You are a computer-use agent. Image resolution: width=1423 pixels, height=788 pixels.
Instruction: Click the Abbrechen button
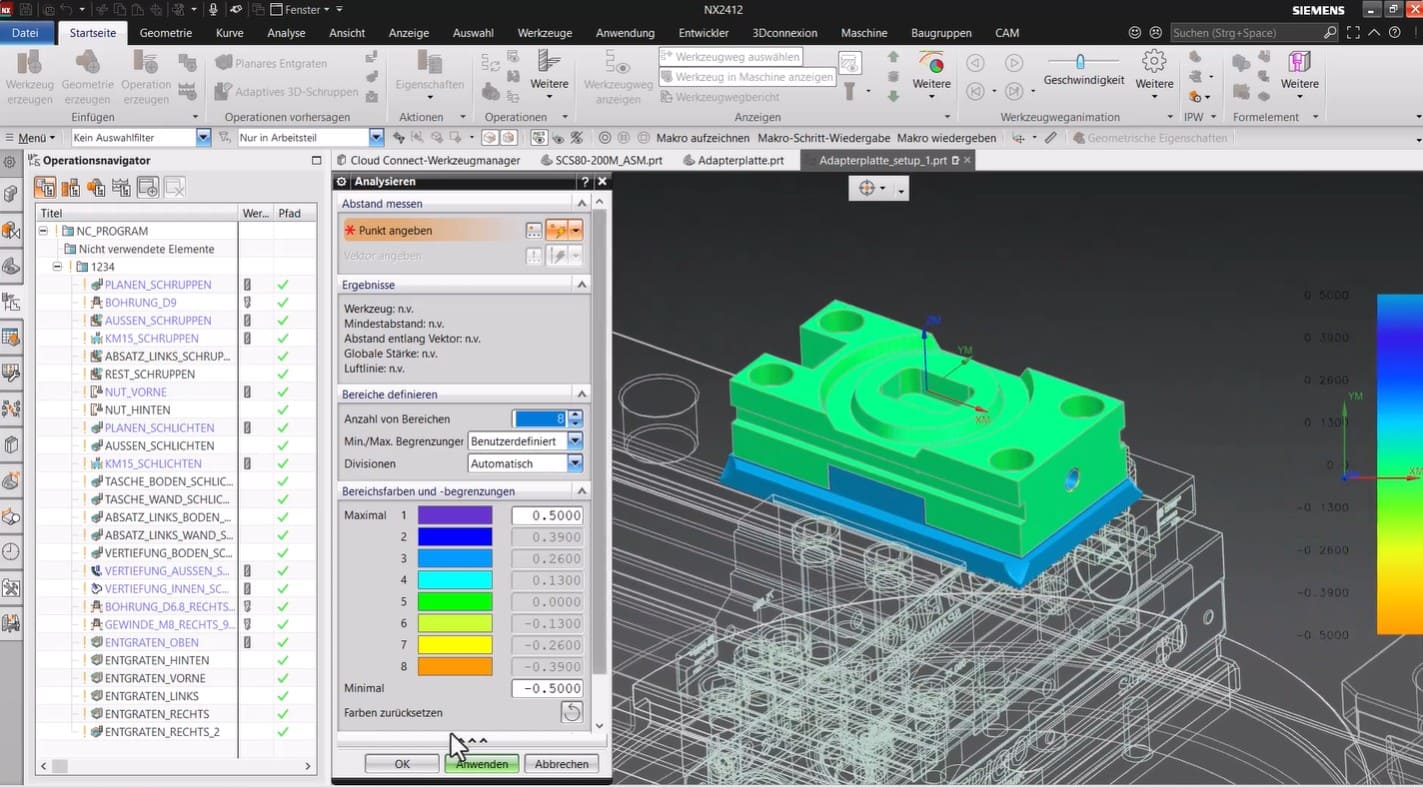click(561, 764)
